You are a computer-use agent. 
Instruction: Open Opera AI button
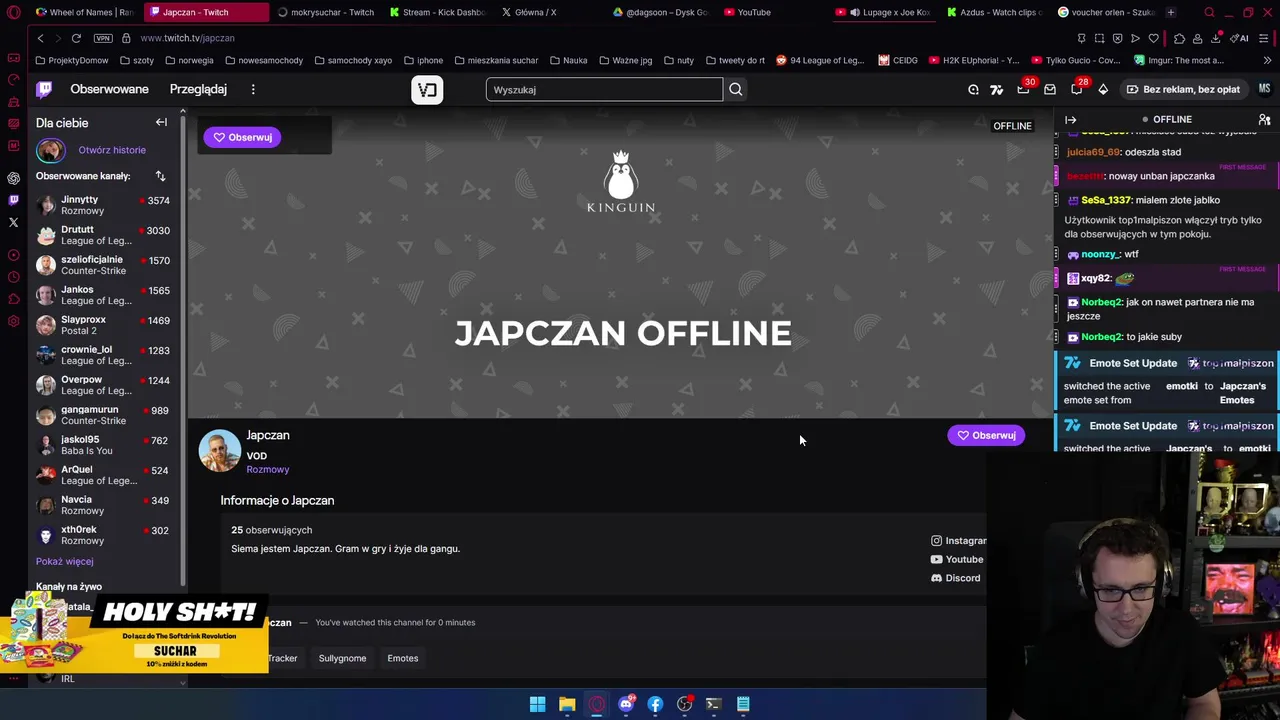1241,38
